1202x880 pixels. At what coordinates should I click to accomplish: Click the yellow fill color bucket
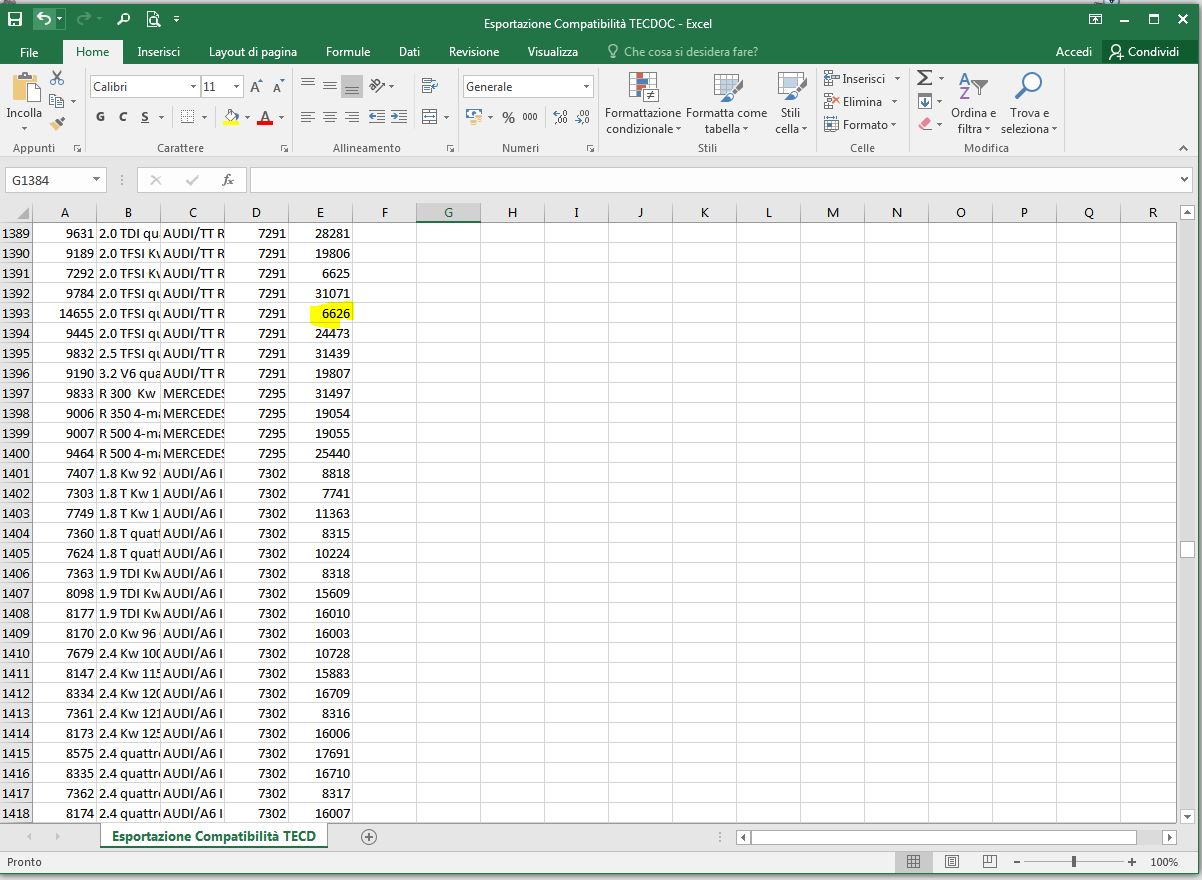(232, 117)
